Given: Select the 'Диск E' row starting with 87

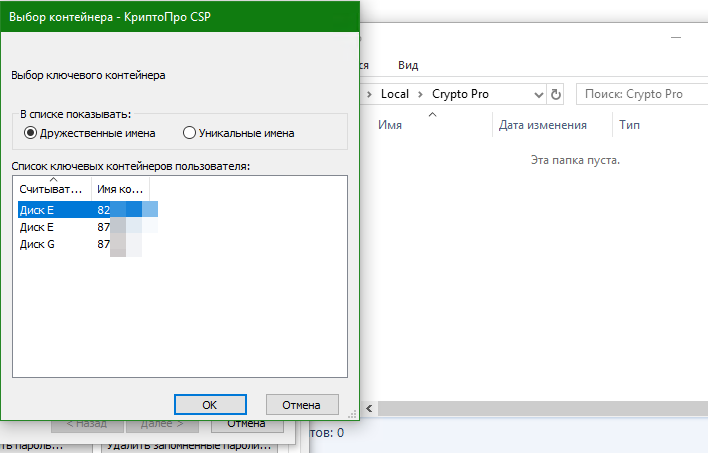Looking at the screenshot, I should (x=88, y=227).
